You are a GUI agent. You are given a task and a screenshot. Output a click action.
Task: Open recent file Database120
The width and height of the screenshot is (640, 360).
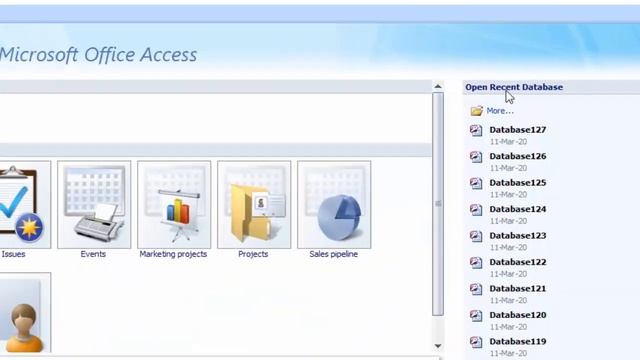(518, 315)
